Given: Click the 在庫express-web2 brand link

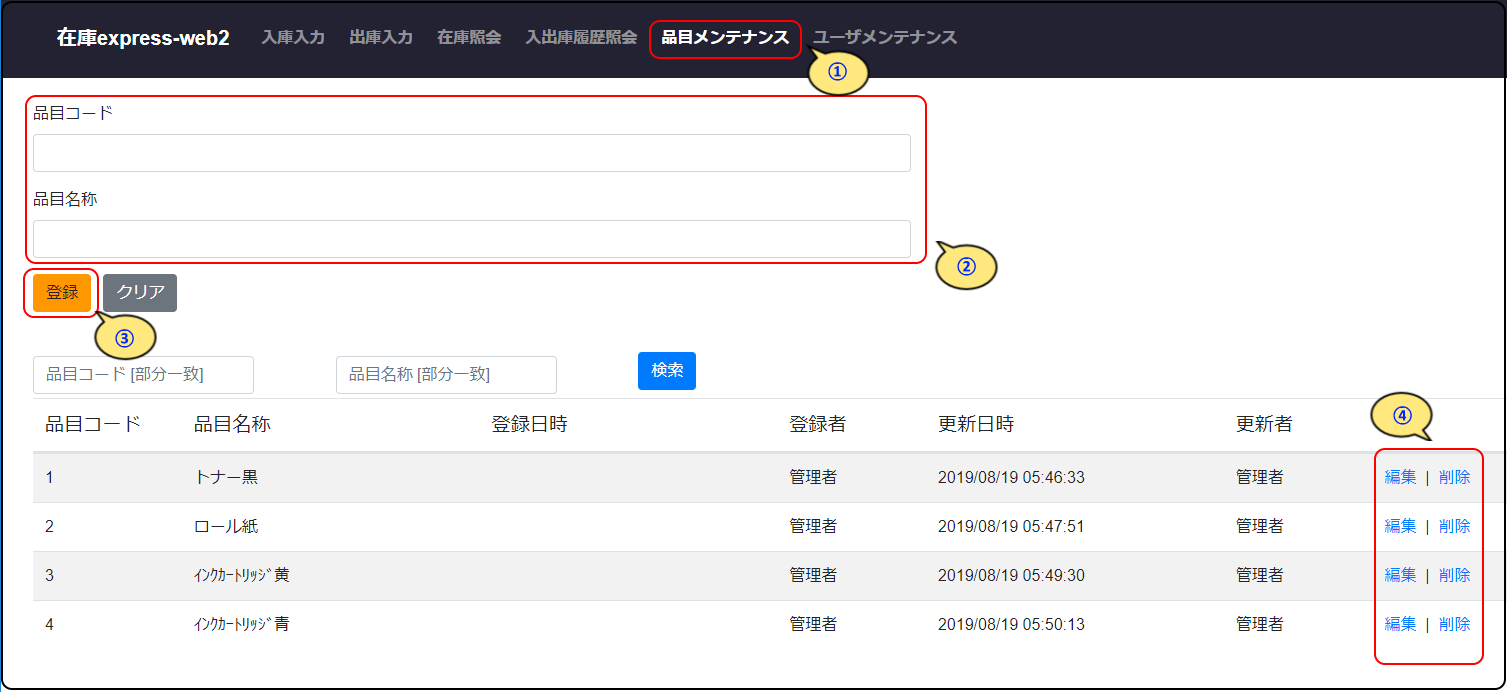Looking at the screenshot, I should click(143, 38).
